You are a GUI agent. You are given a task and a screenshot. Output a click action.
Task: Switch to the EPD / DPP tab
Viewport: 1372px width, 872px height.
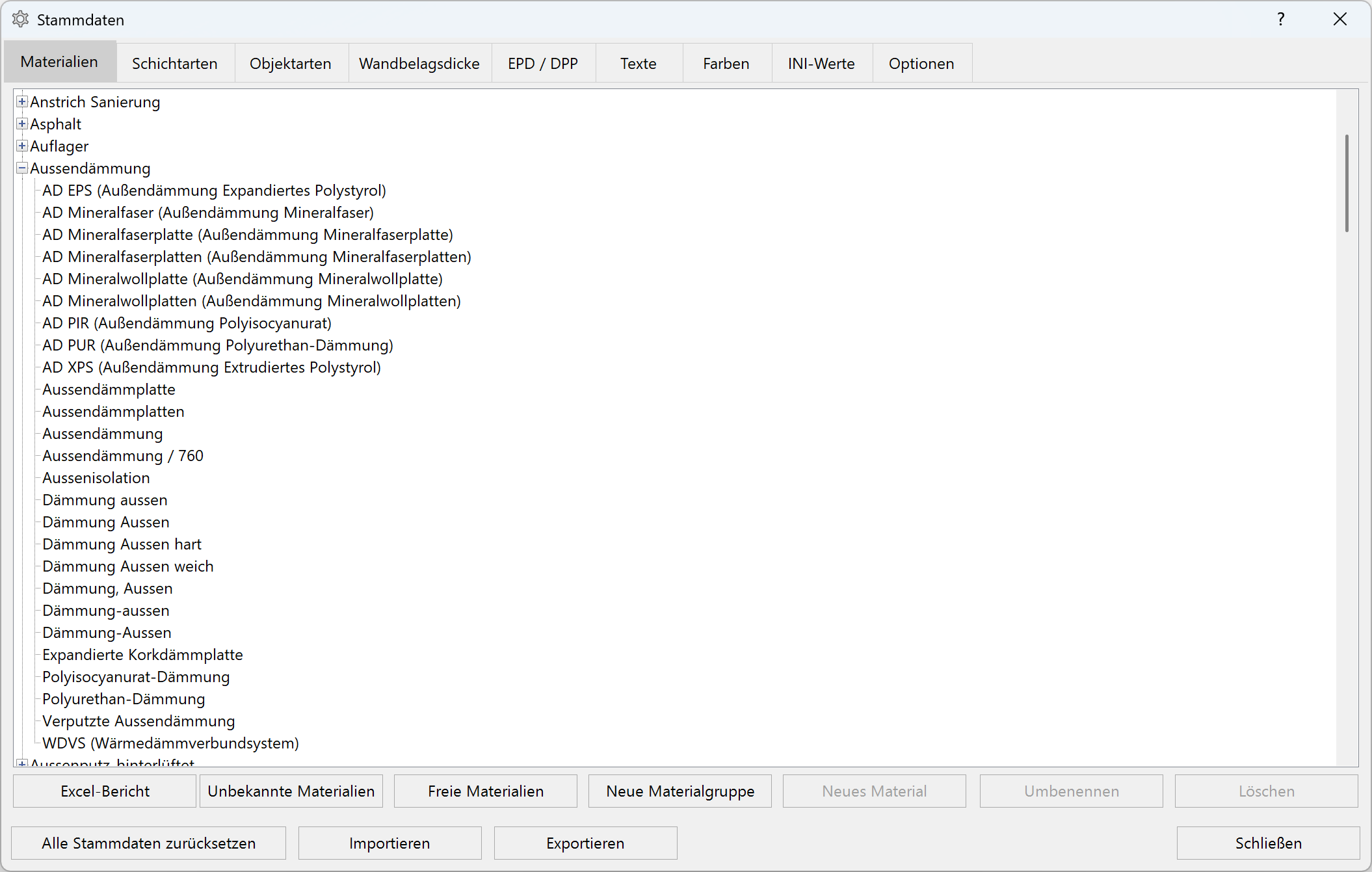click(x=543, y=64)
